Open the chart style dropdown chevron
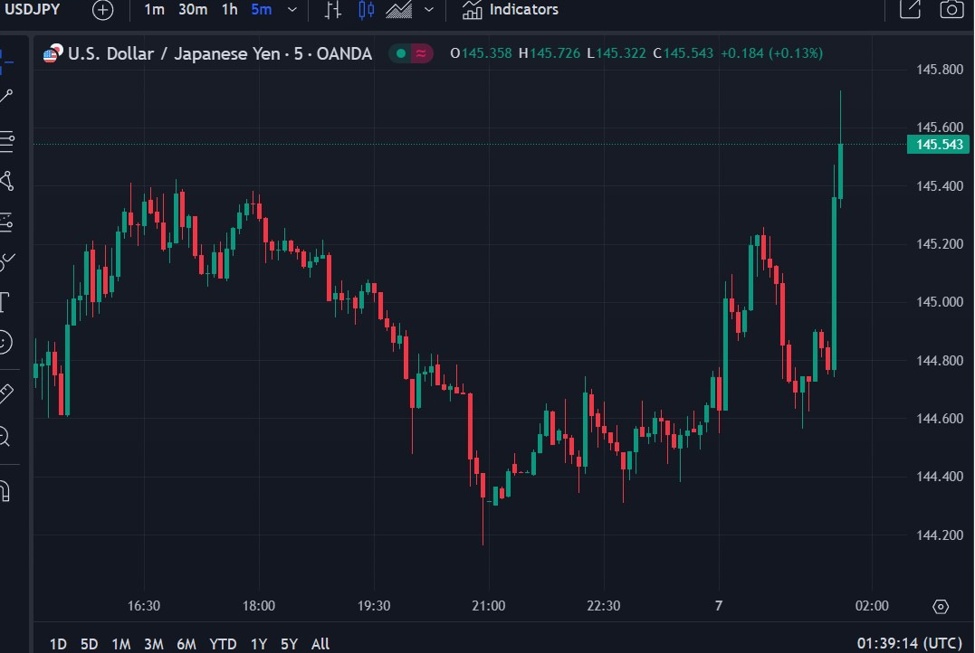975x653 pixels. pos(427,10)
